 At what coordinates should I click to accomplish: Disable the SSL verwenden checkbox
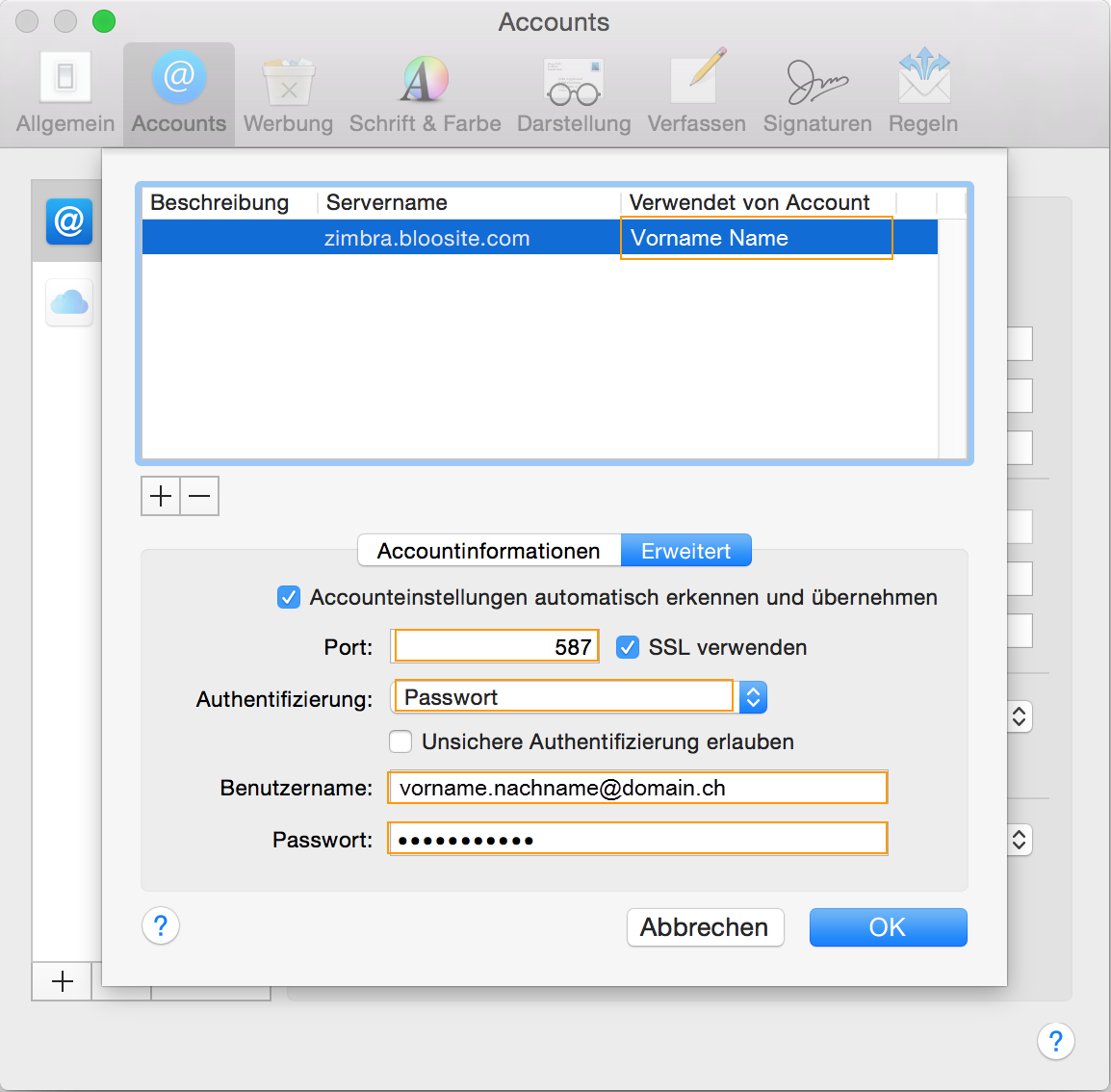pyautogui.click(x=628, y=647)
